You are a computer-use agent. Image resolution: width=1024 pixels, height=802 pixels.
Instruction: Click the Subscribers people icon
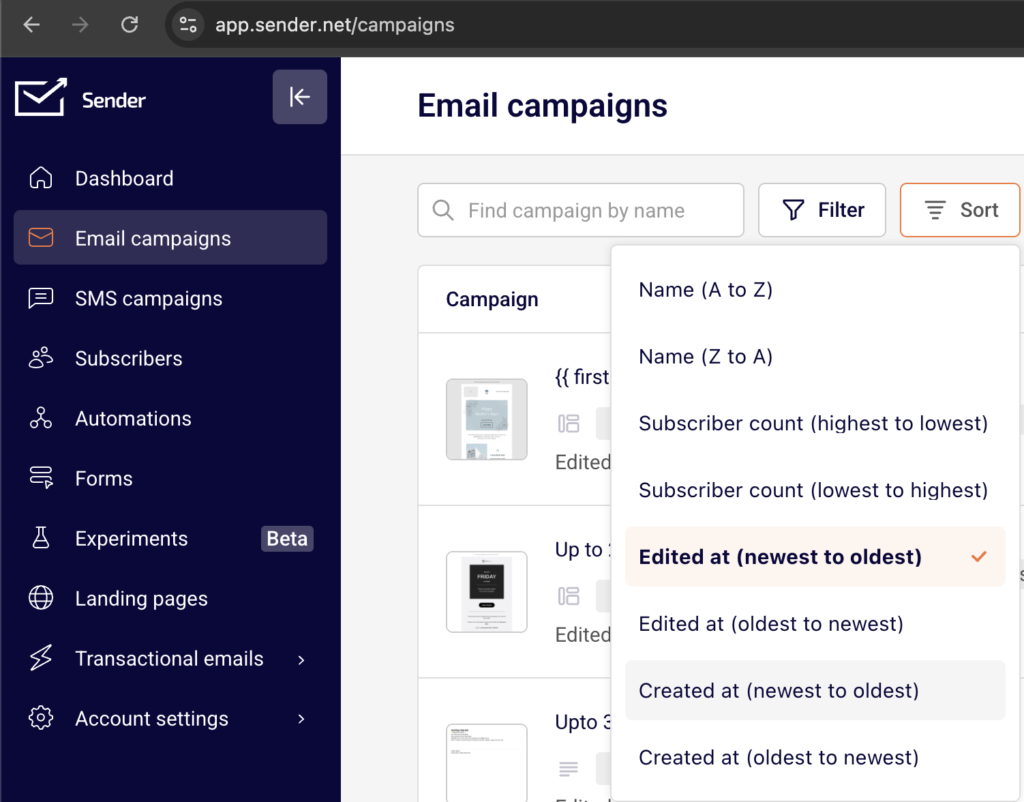[x=40, y=358]
